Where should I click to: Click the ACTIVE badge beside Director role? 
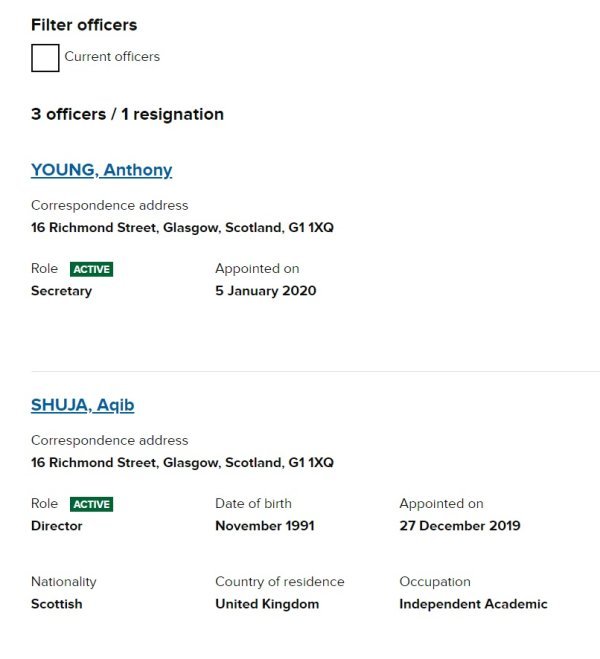92,504
